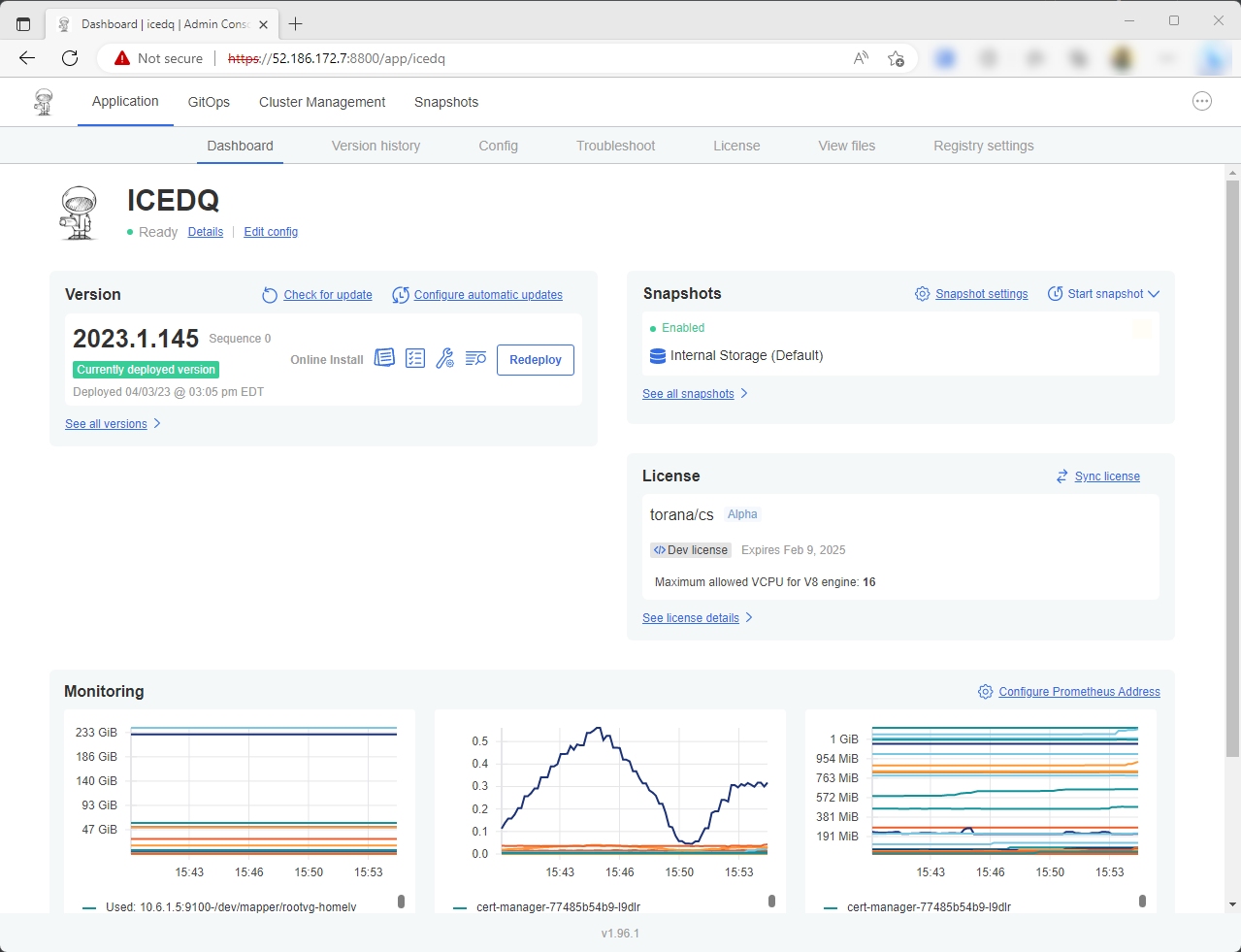This screenshot has height=952, width=1241.
Task: Click the Snapshot settings link
Action: (x=981, y=294)
